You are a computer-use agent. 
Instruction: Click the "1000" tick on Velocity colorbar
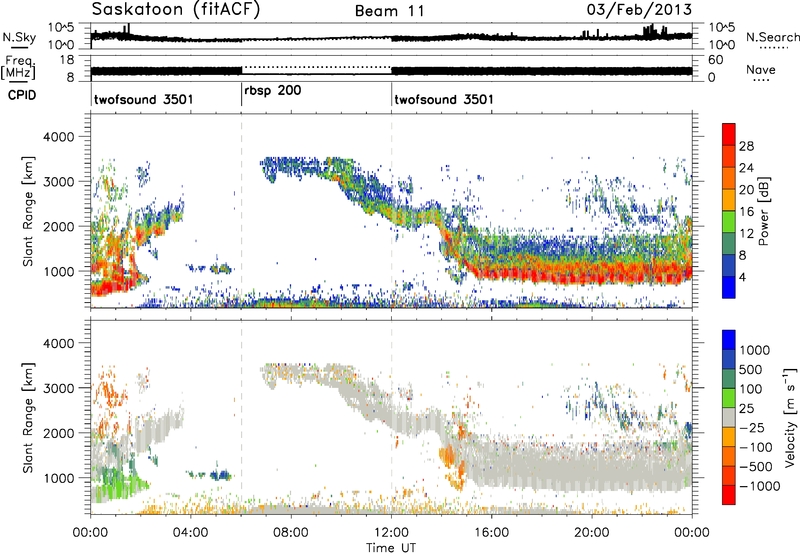754,350
